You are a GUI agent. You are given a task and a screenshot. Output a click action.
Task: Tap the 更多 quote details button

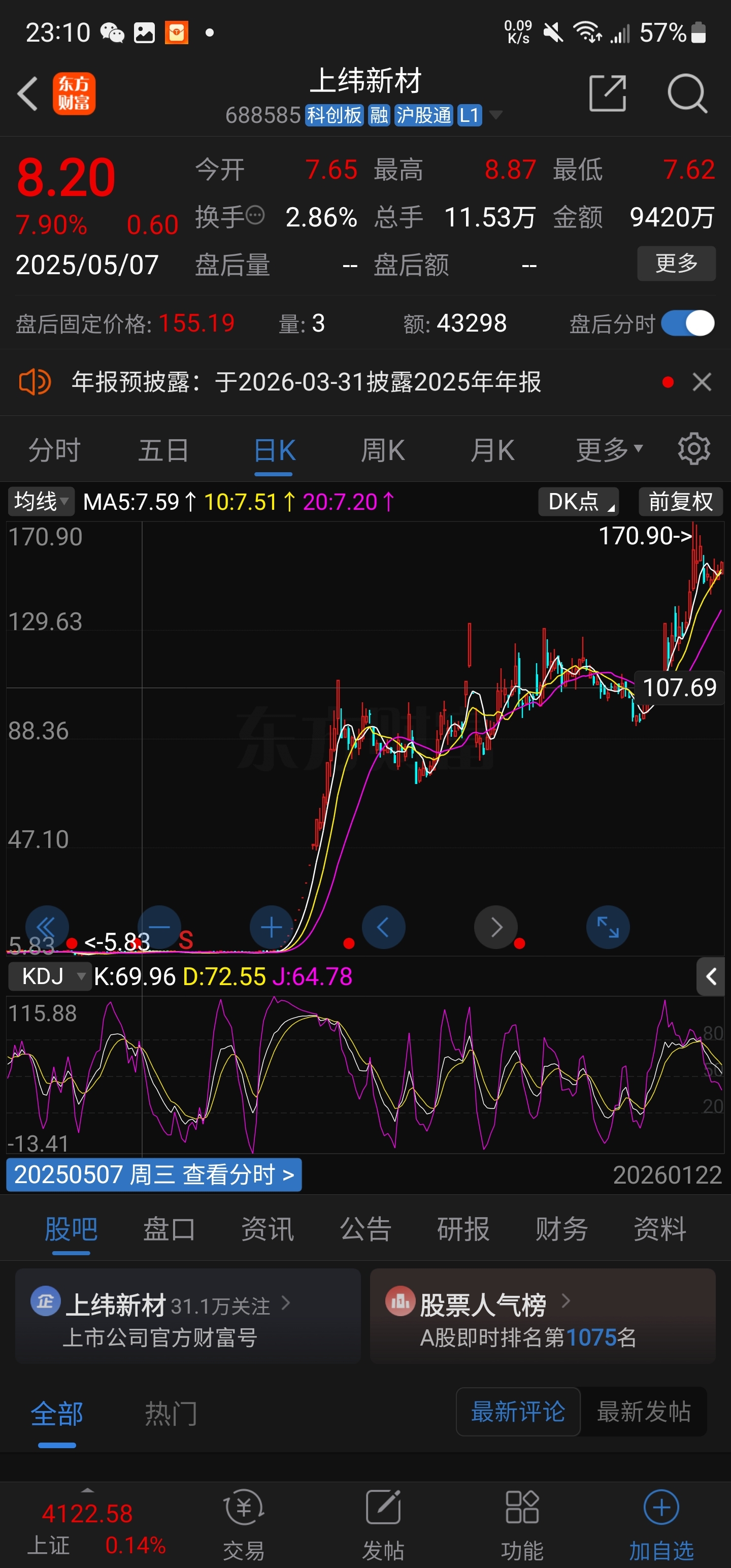coord(676,264)
